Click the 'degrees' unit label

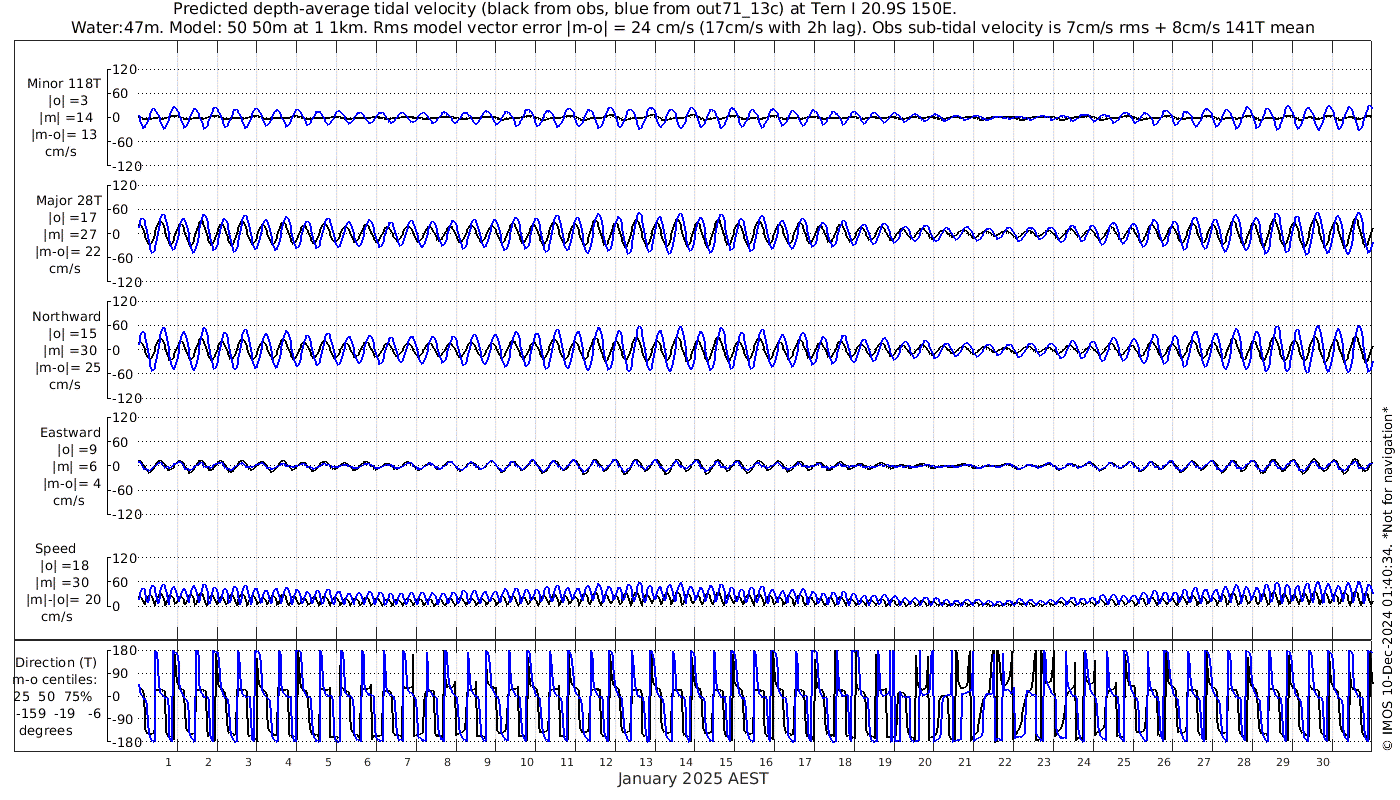(44, 730)
